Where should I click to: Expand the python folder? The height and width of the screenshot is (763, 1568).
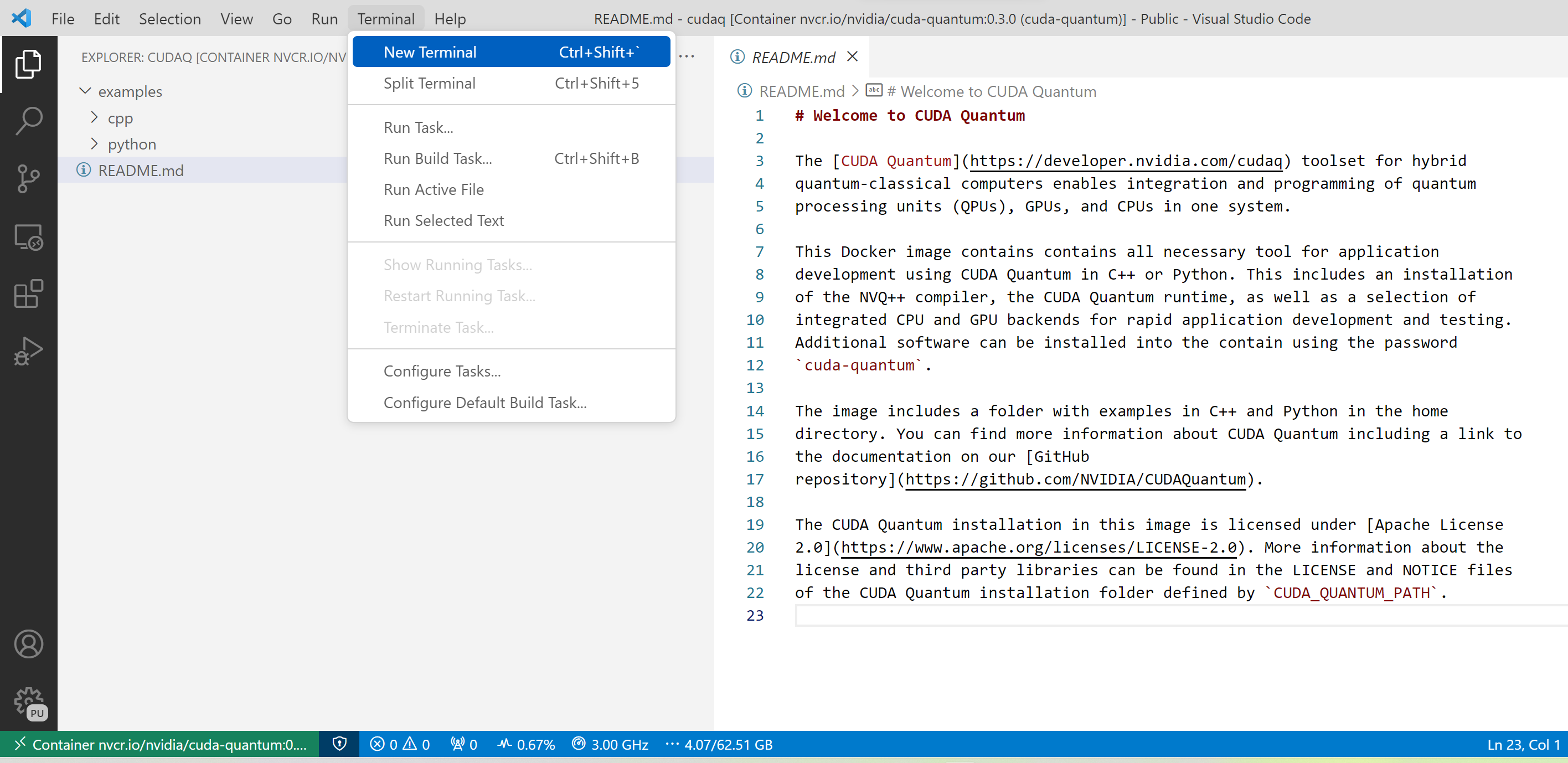point(94,144)
